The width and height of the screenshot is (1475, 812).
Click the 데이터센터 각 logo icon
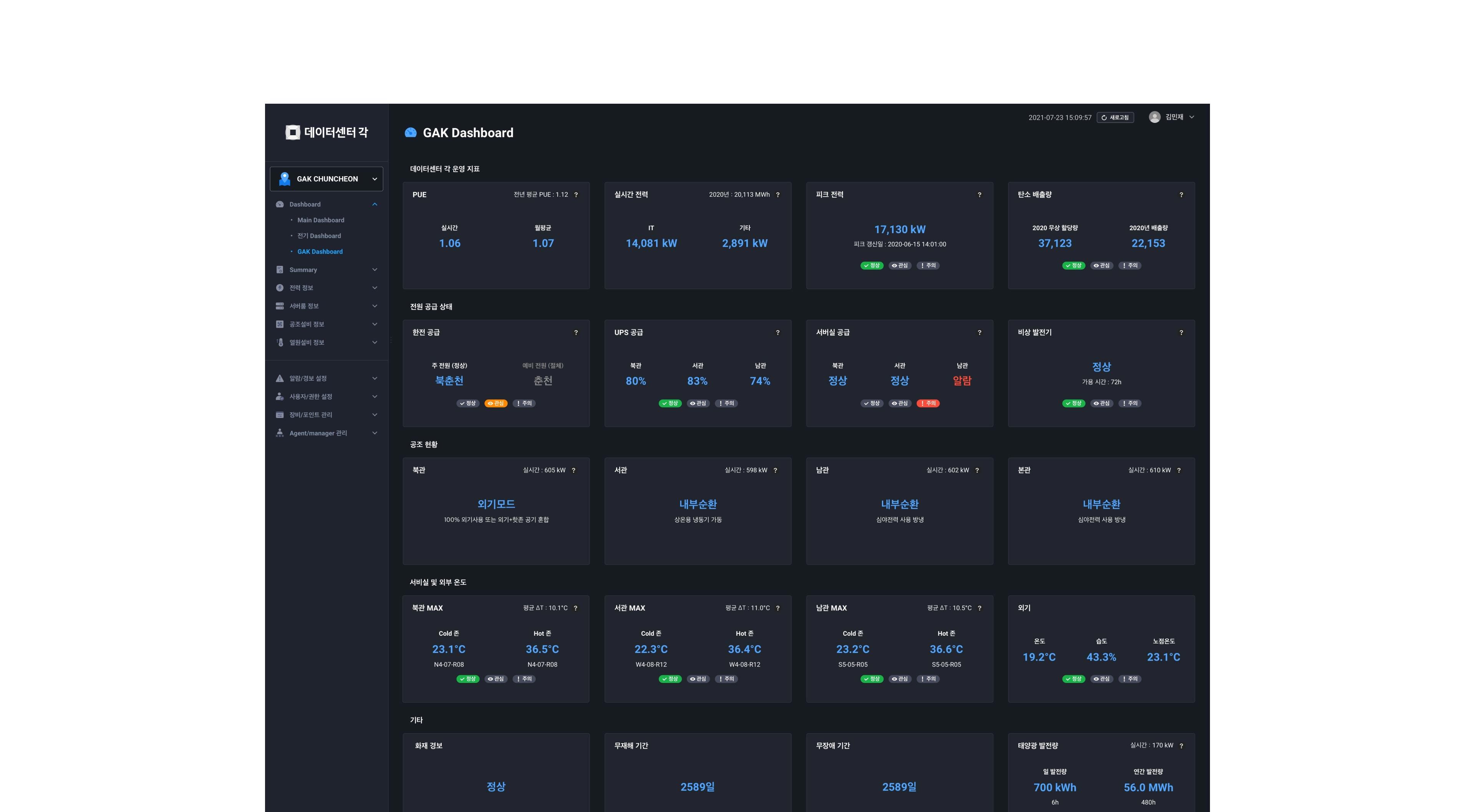293,132
